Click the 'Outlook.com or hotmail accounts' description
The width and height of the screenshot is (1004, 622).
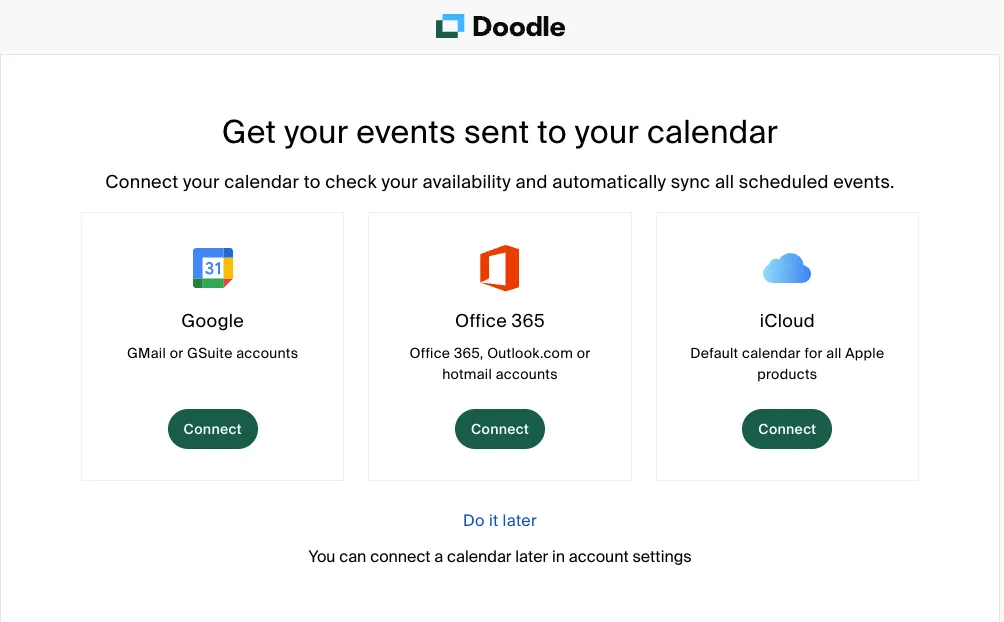(x=500, y=364)
